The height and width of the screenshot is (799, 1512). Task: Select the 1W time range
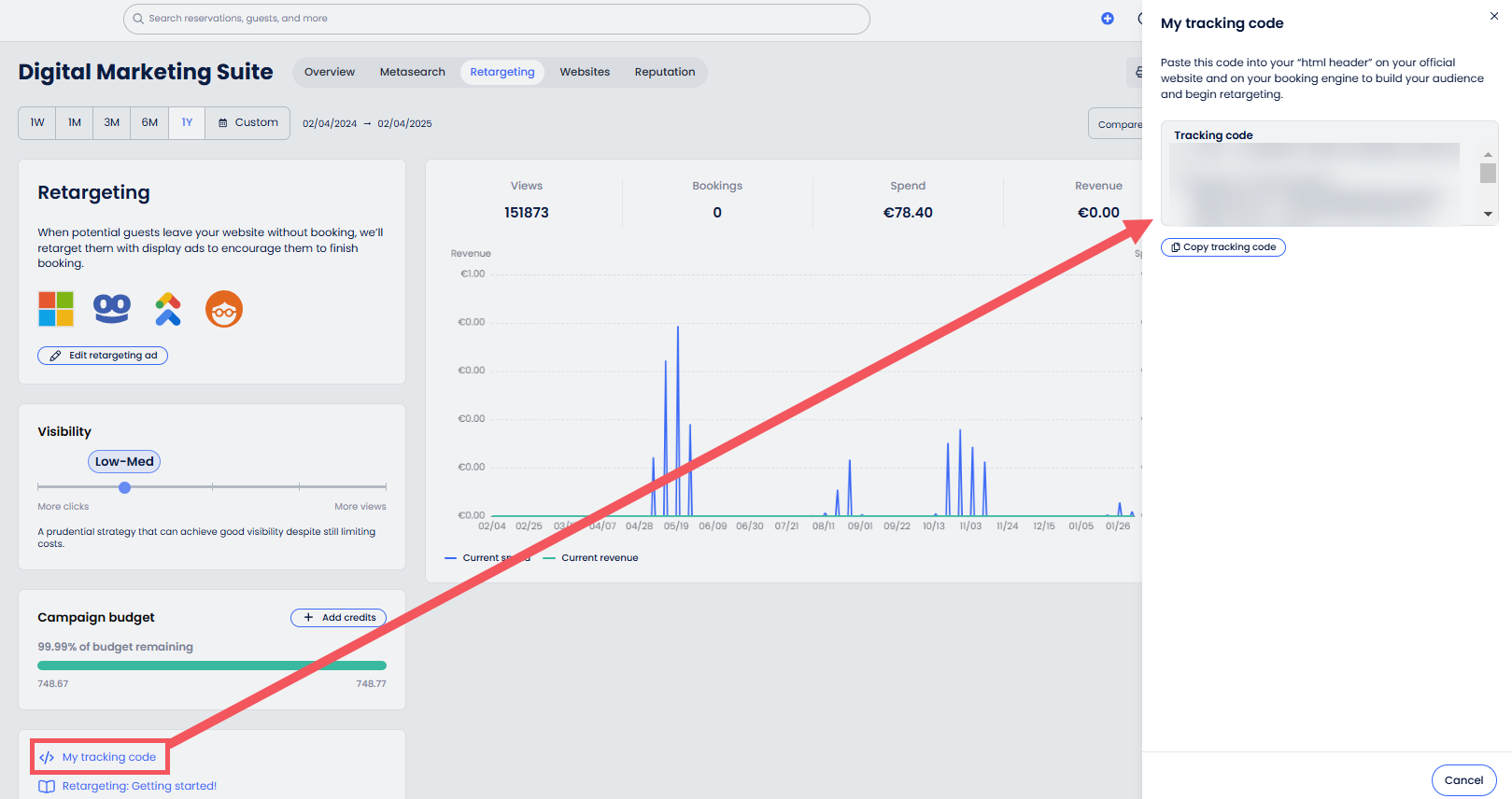(x=37, y=122)
